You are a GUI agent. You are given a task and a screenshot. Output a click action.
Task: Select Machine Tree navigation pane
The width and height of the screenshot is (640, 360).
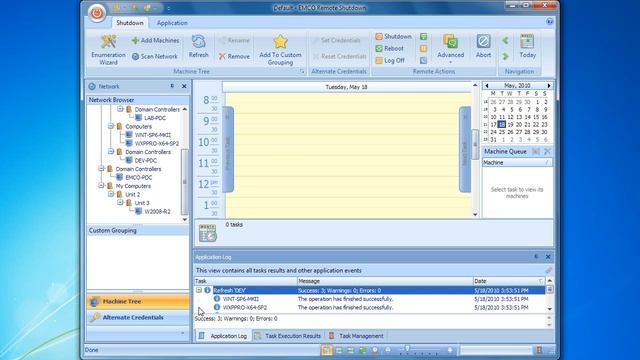138,302
